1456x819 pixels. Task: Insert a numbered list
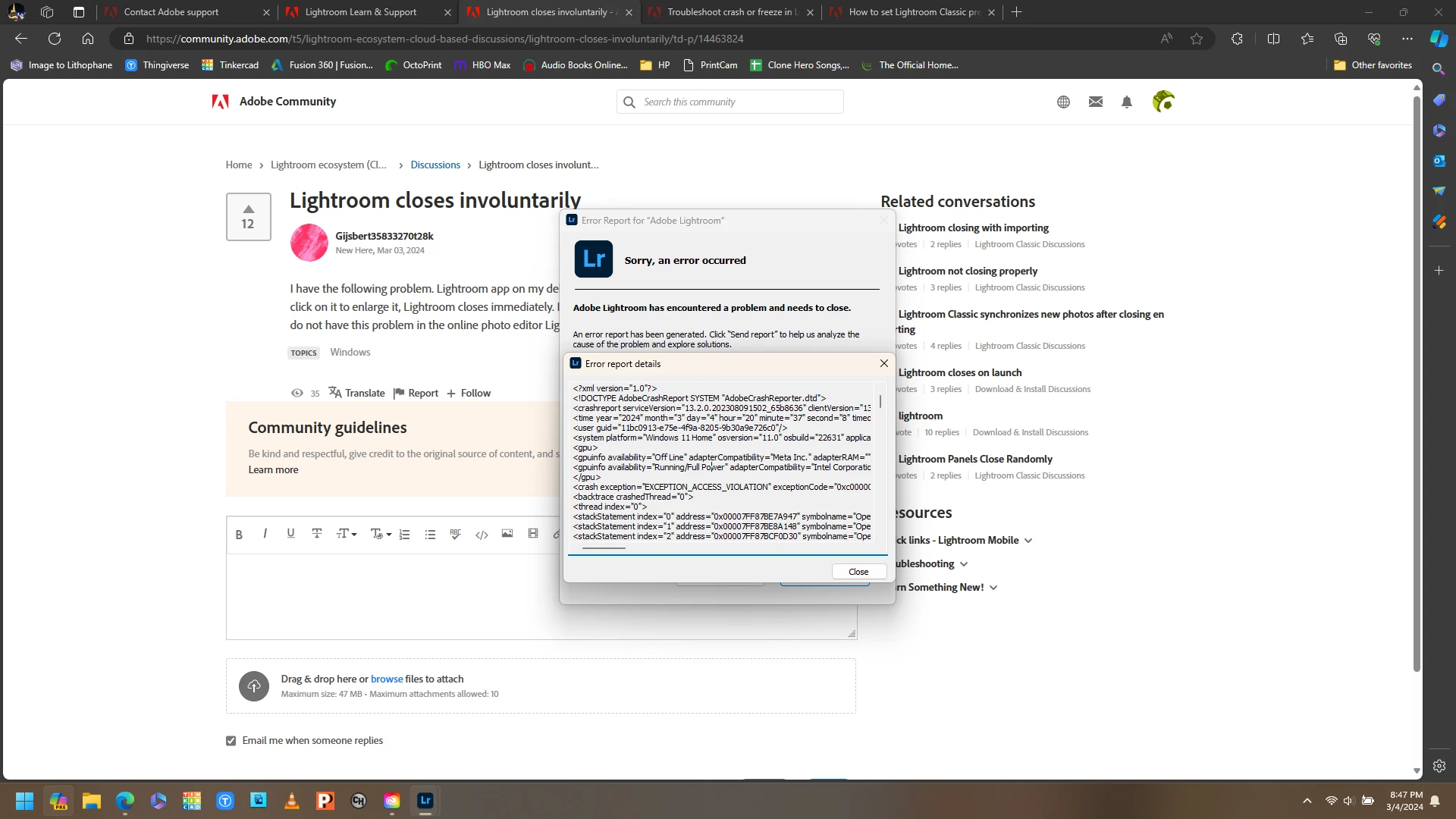point(404,535)
